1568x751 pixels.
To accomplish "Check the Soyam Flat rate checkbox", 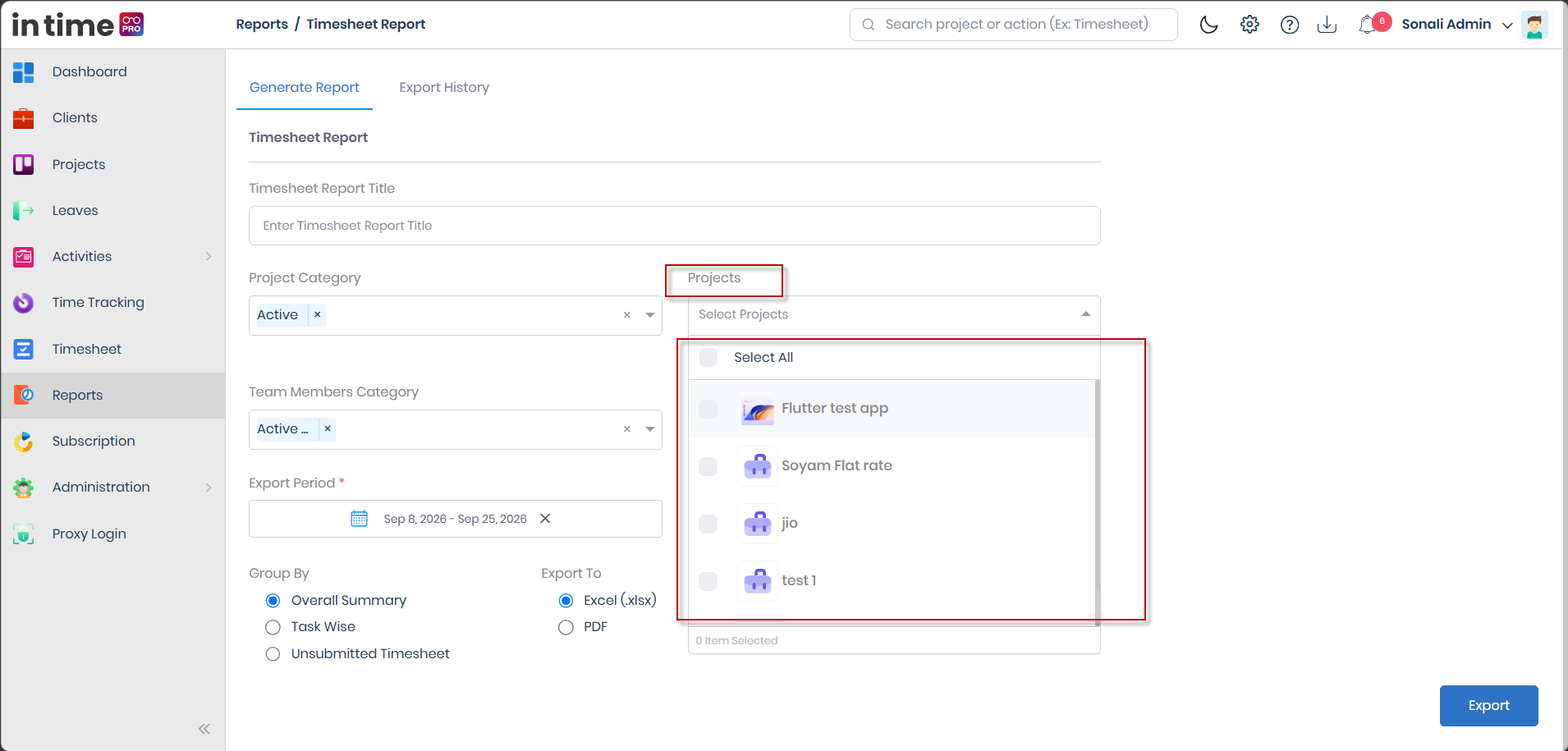I will [708, 466].
